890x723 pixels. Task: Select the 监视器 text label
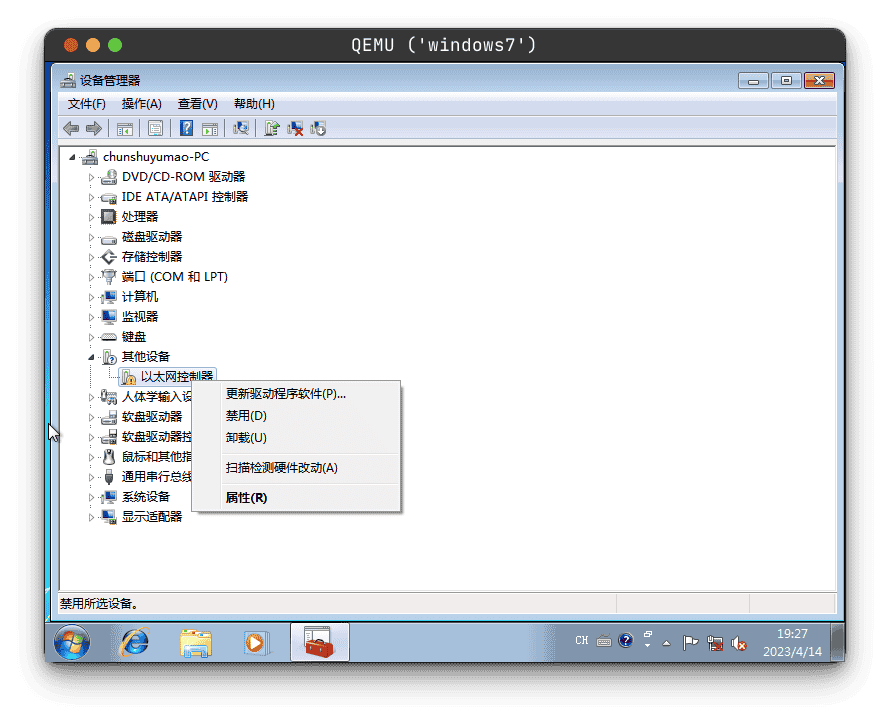click(x=140, y=317)
